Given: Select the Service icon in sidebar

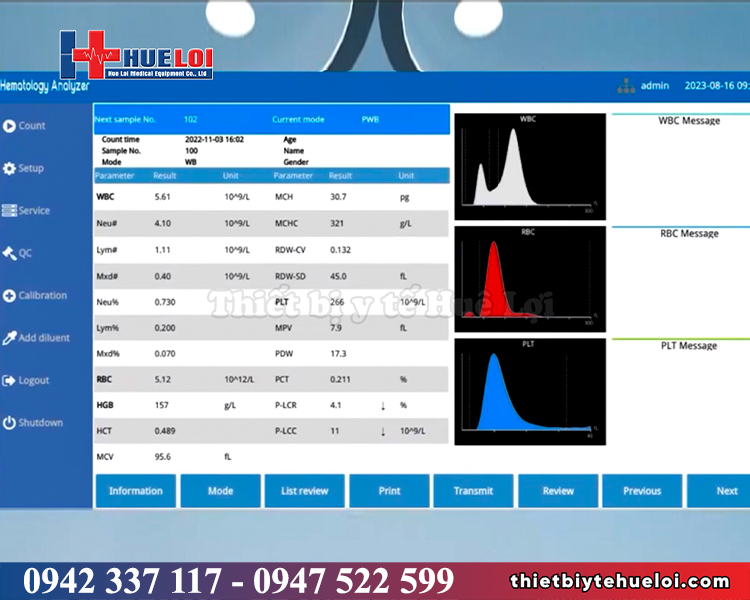Looking at the screenshot, I should [10, 211].
